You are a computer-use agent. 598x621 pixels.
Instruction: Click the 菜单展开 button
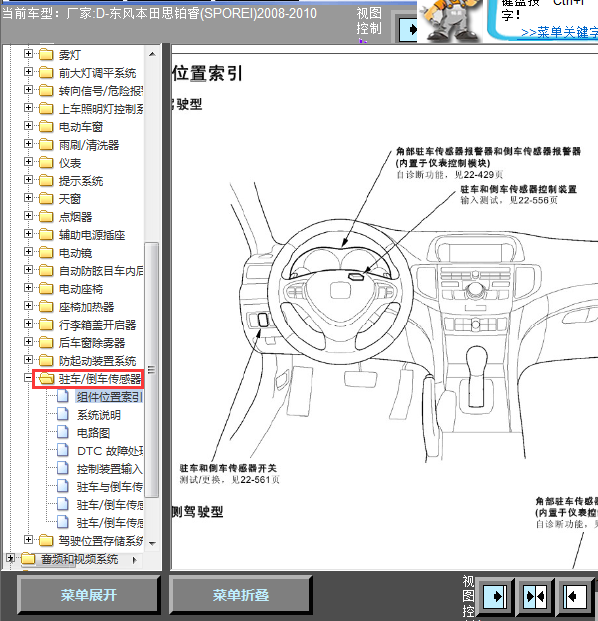tap(89, 594)
